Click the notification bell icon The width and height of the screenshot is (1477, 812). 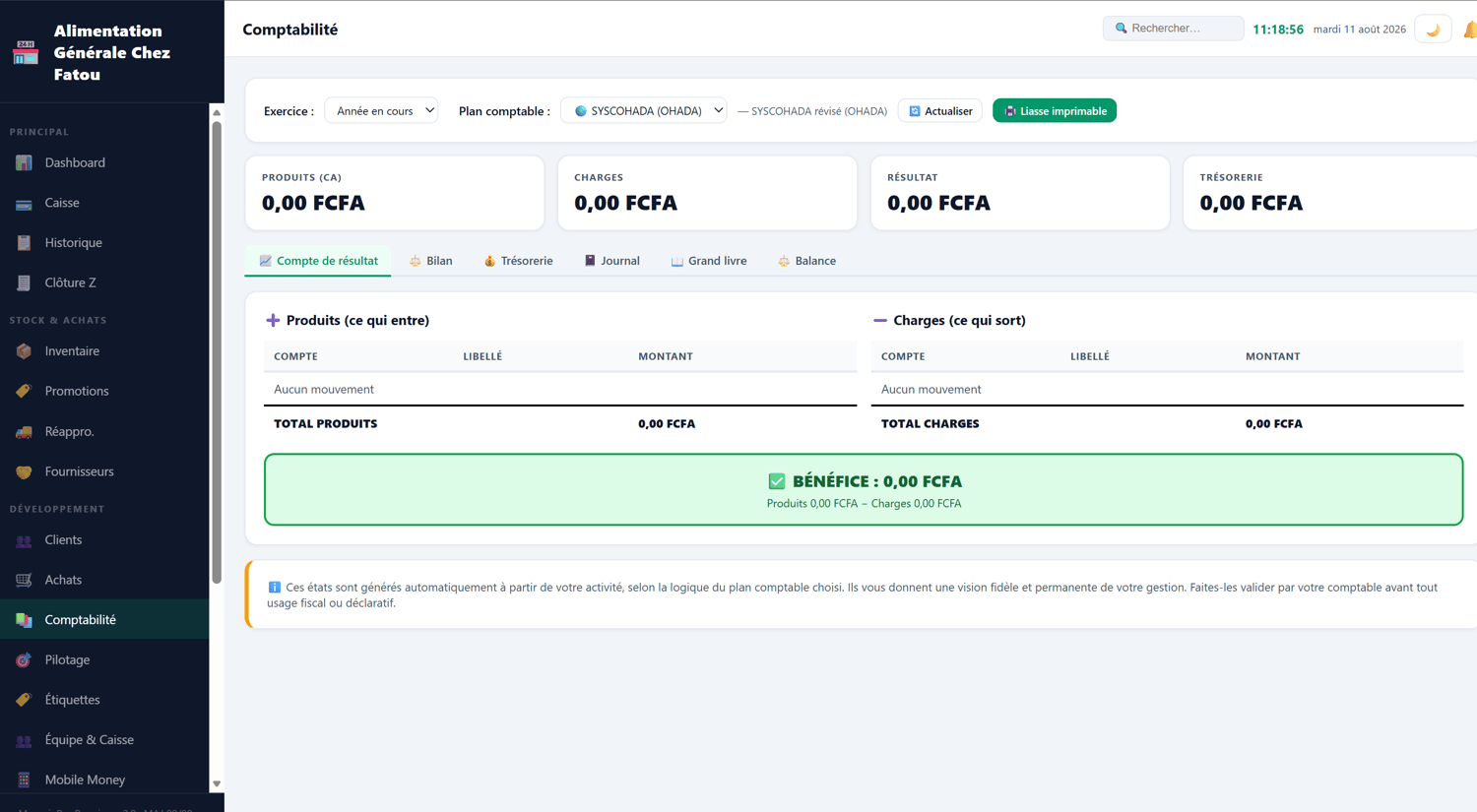[1469, 30]
